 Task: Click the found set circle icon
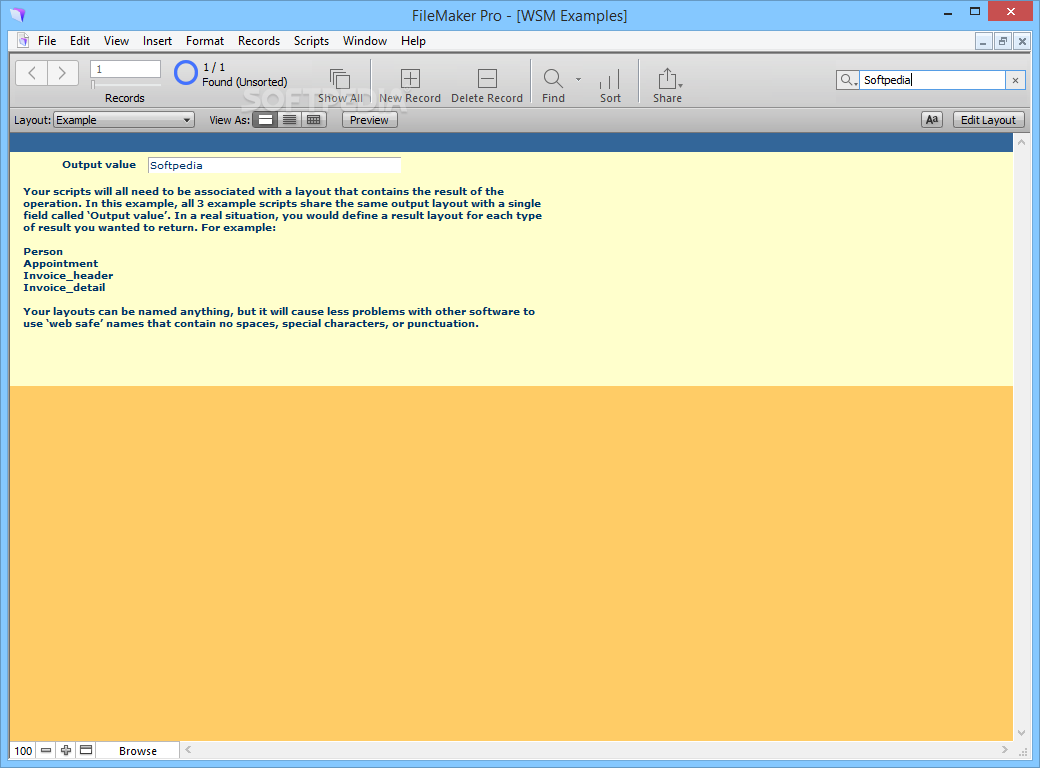click(186, 73)
